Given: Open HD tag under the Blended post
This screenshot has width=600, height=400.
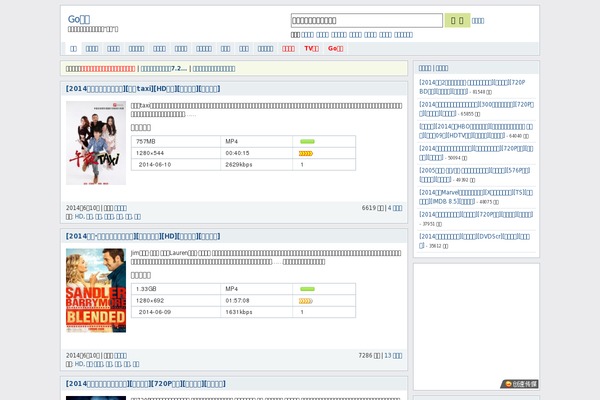Looking at the screenshot, I should point(79,364).
